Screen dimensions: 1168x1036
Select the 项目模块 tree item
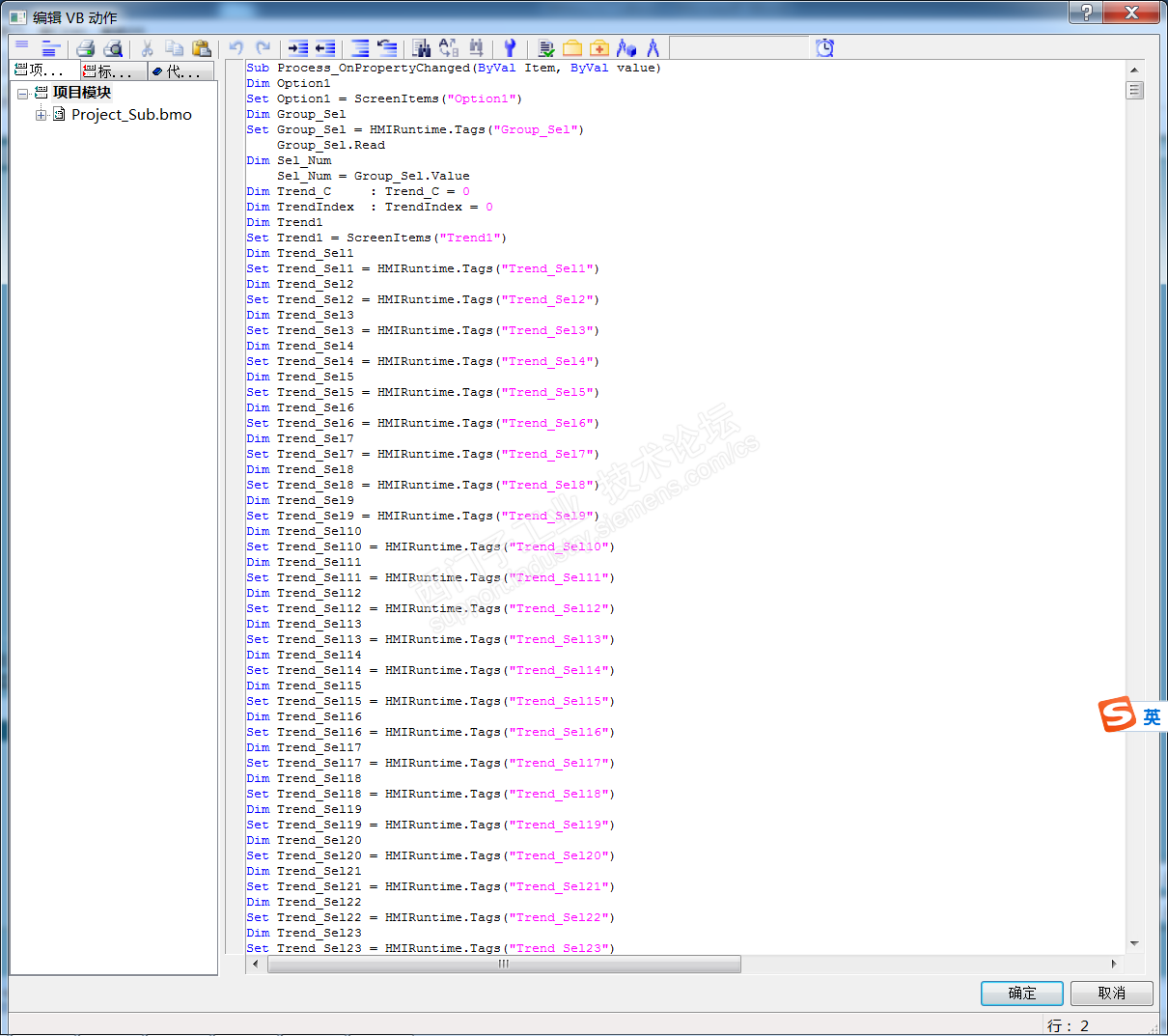tap(81, 93)
